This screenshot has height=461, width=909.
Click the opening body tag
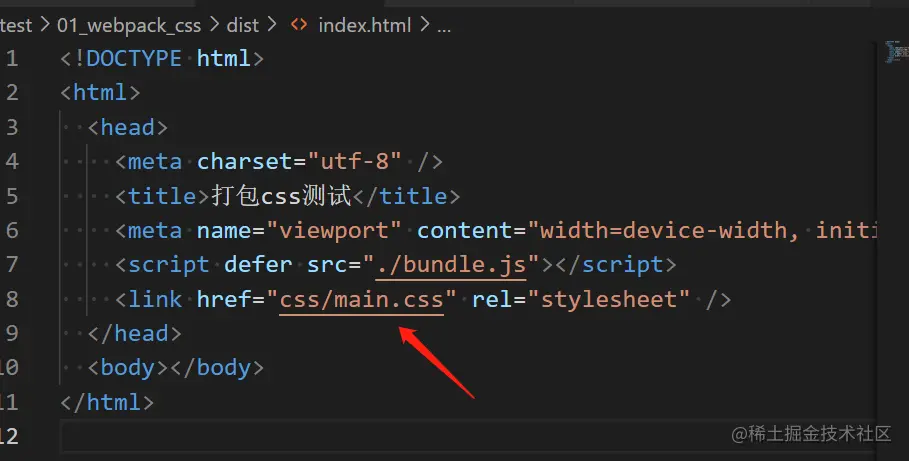128,368
